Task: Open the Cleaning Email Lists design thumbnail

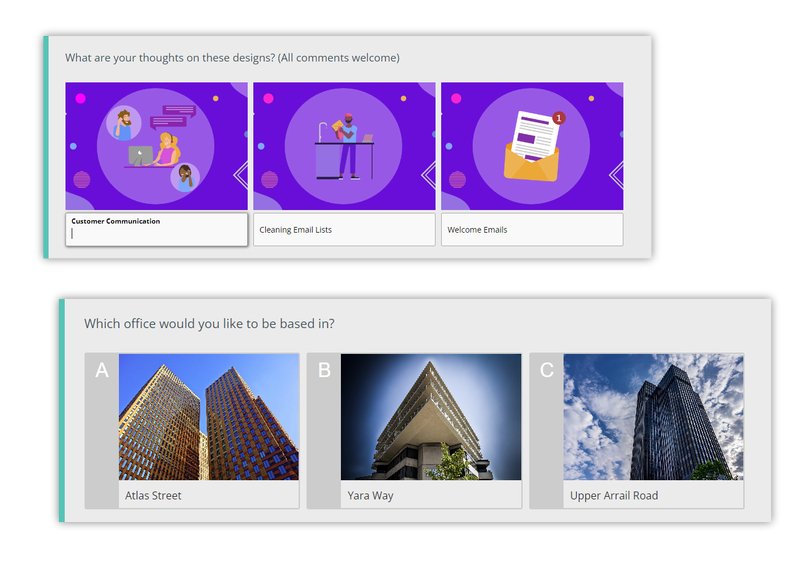Action: [344, 146]
